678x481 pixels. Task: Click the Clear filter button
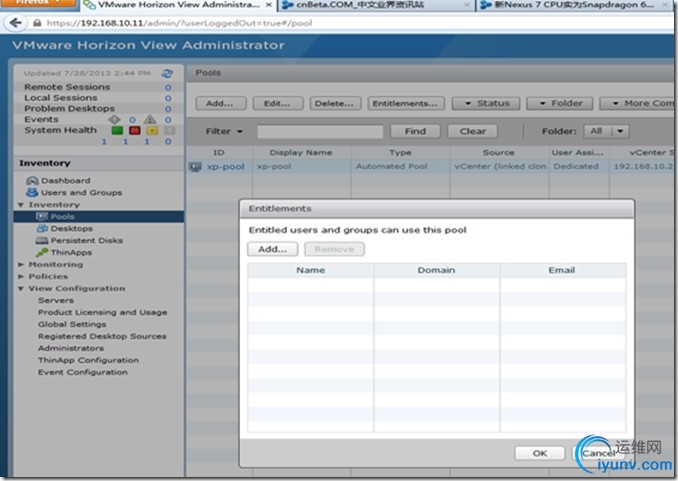pos(473,131)
